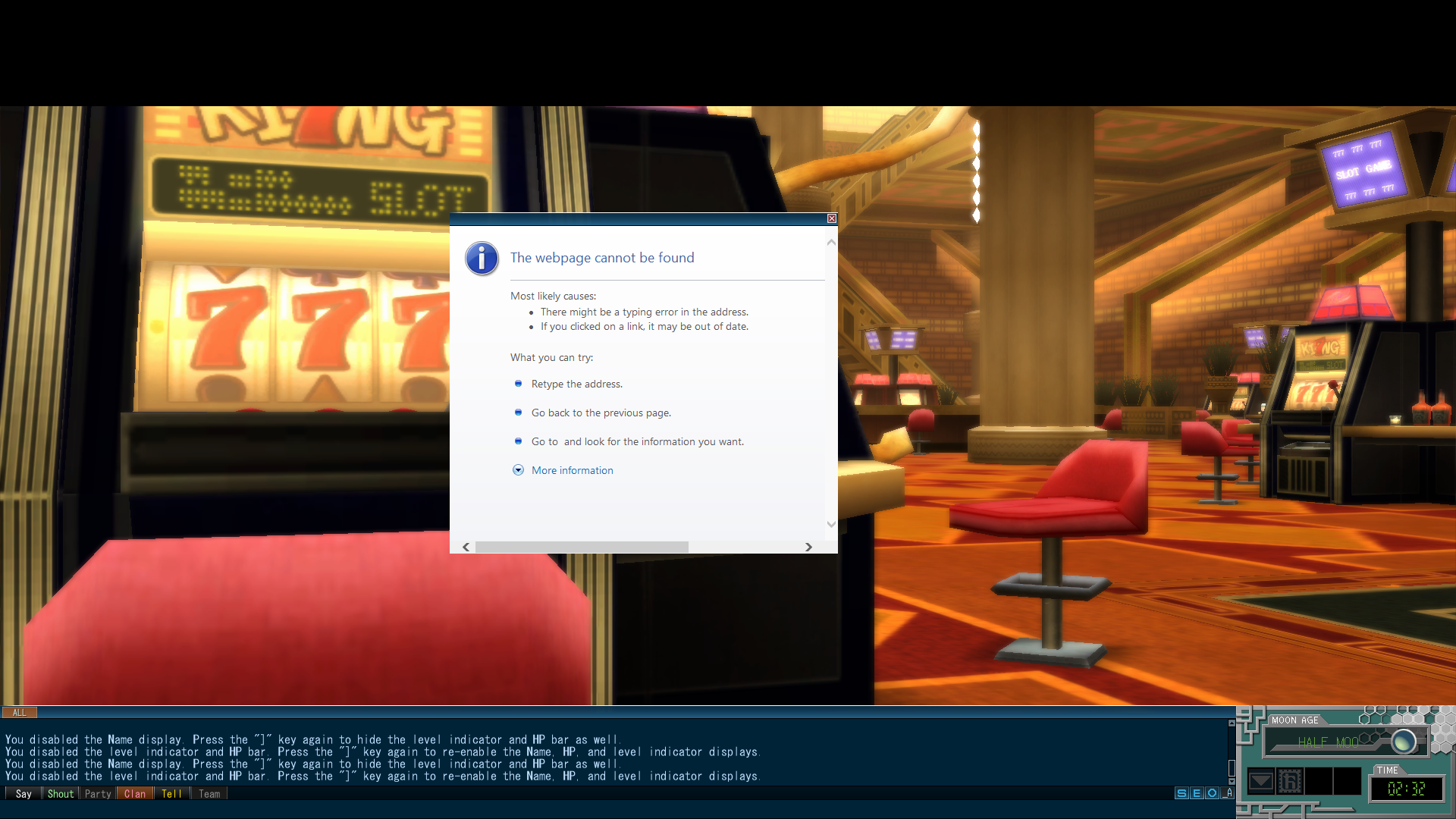Click the horizontal scrollbar left arrow
Viewport: 1456px width, 819px height.
pyautogui.click(x=466, y=547)
